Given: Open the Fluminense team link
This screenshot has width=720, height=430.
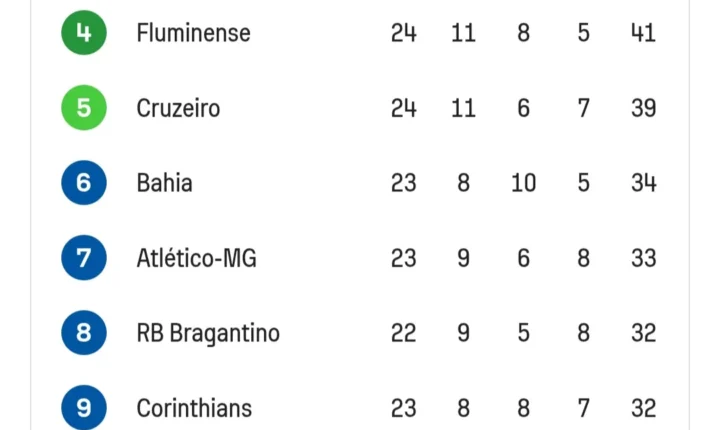Looking at the screenshot, I should point(193,33).
